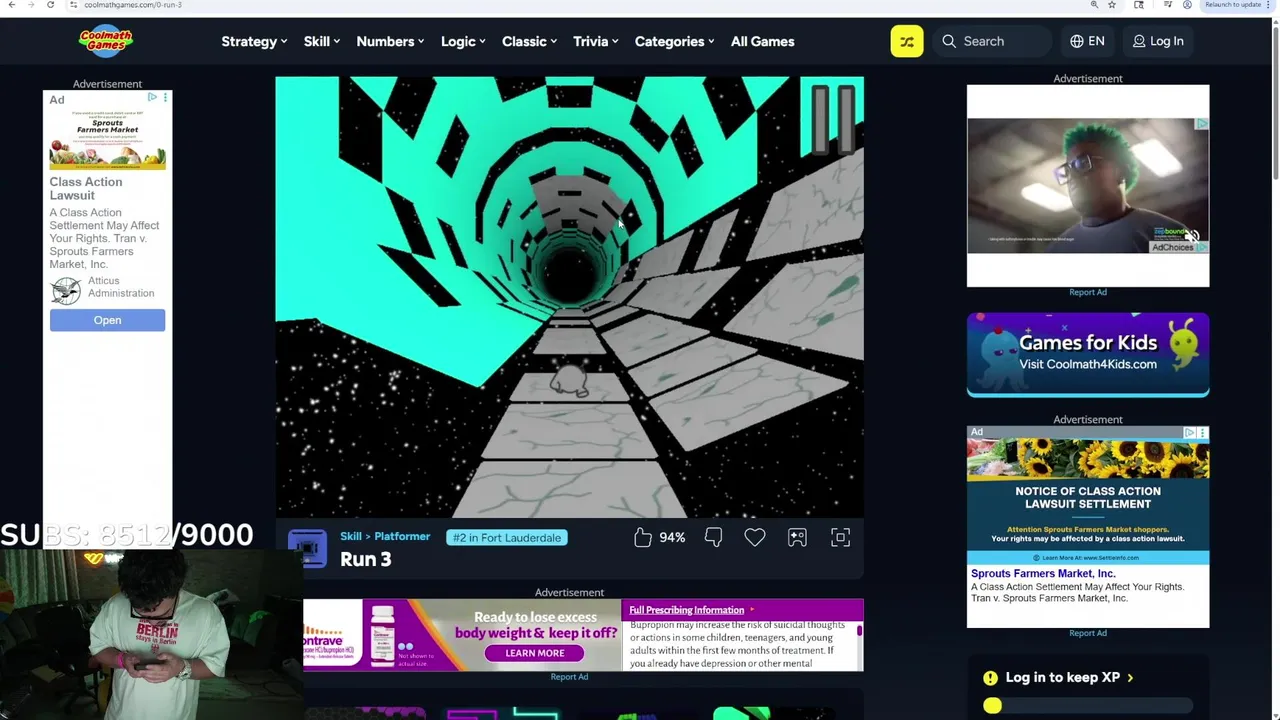Click the yellow exclamation XP icon

990,677
